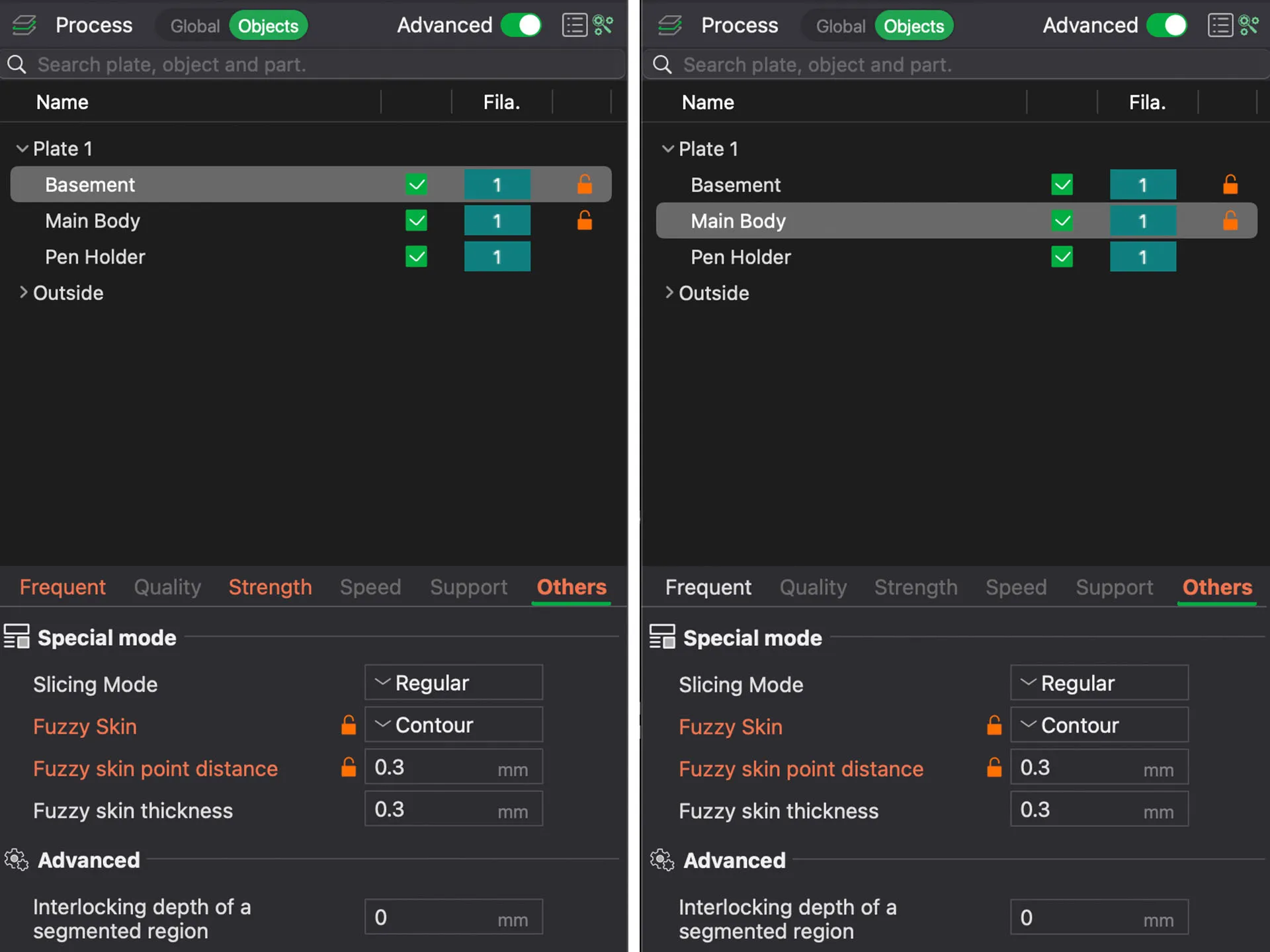Click Main Body filament swatch 1, right panel
The image size is (1270, 952).
click(x=1142, y=220)
